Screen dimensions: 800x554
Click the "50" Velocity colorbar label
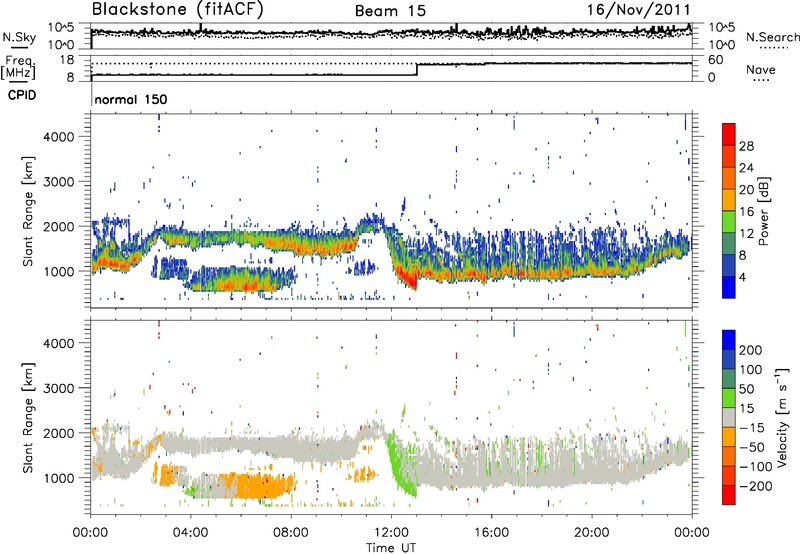[x=746, y=389]
